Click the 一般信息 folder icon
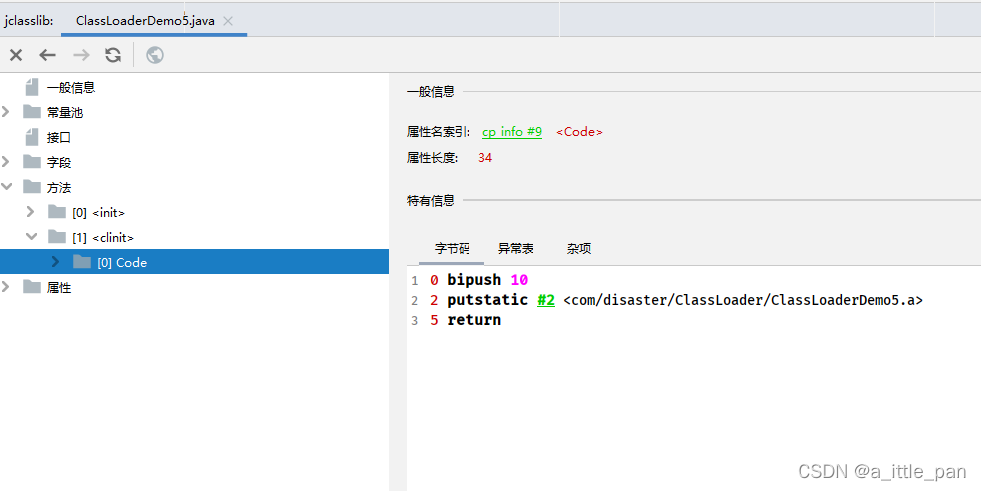This screenshot has height=491, width=981. [x=32, y=87]
